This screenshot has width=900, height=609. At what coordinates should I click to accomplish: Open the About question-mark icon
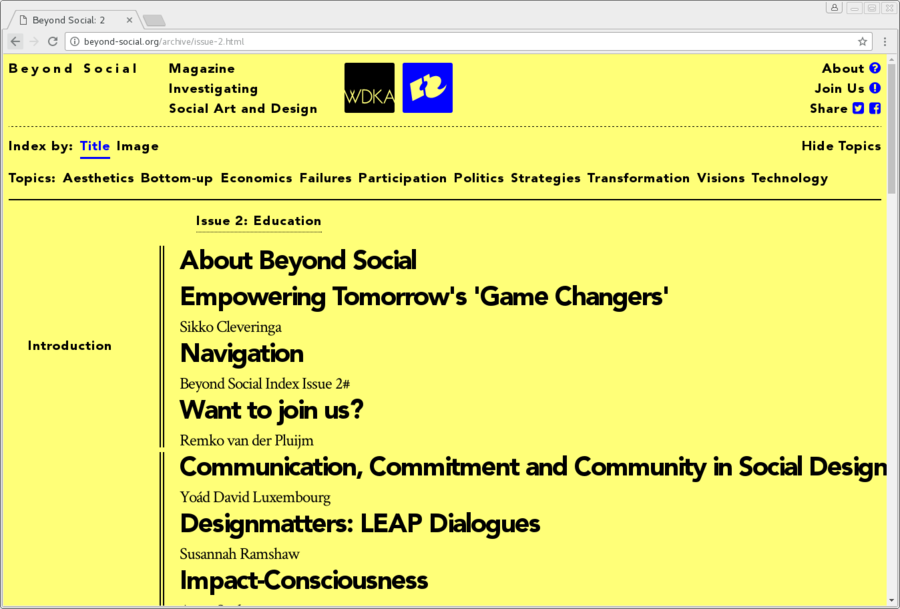(875, 68)
